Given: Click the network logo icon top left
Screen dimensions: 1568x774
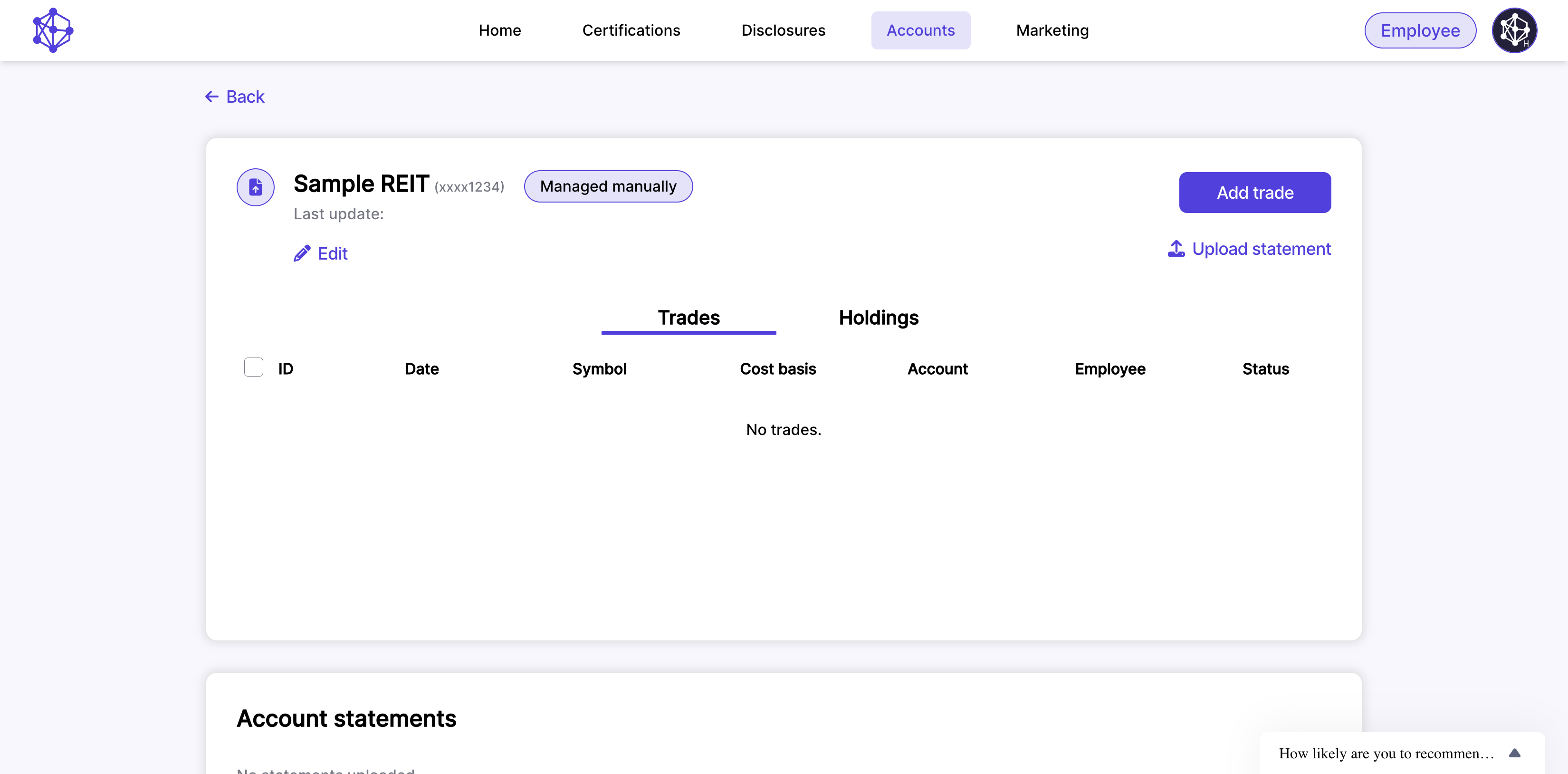Looking at the screenshot, I should tap(52, 30).
